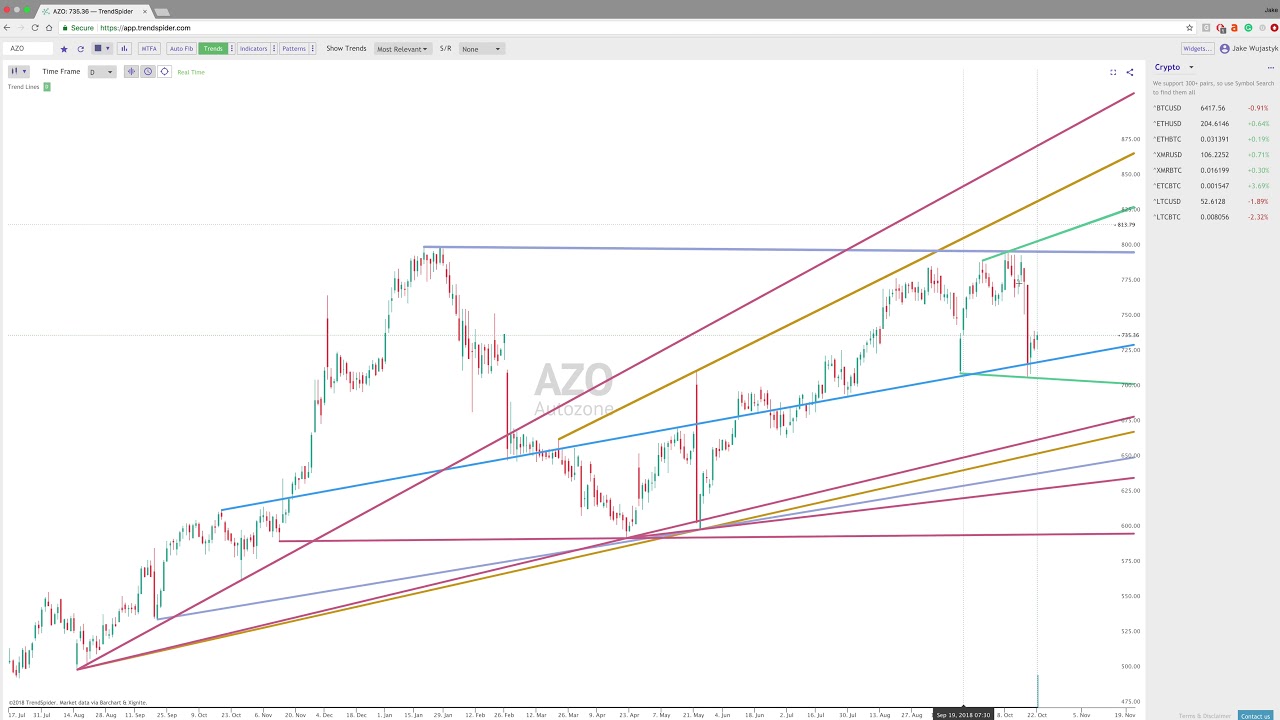Viewport: 1280px width, 720px height.
Task: Toggle the clock extended hours icon
Action: coord(148,71)
